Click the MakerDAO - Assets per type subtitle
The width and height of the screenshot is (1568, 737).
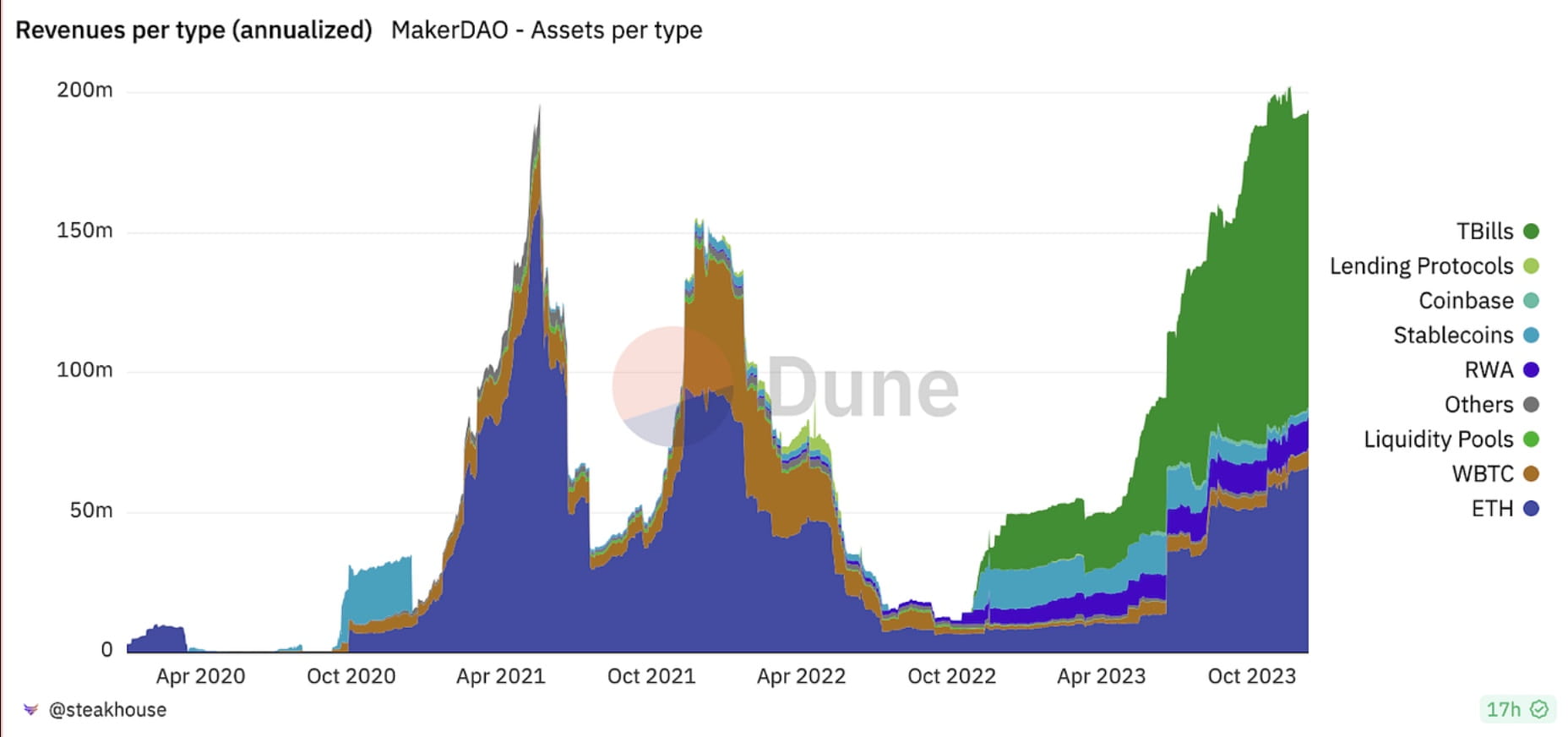click(x=547, y=30)
